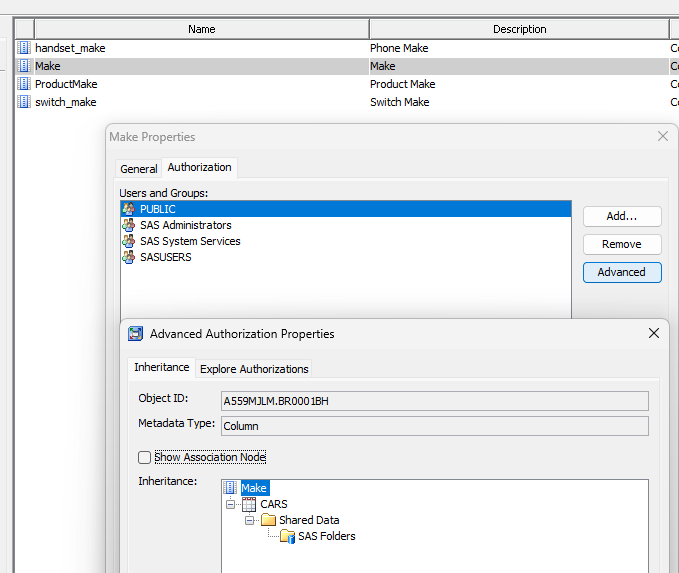679x573 pixels.
Task: Select the PUBLIC group icon
Action: pos(128,209)
